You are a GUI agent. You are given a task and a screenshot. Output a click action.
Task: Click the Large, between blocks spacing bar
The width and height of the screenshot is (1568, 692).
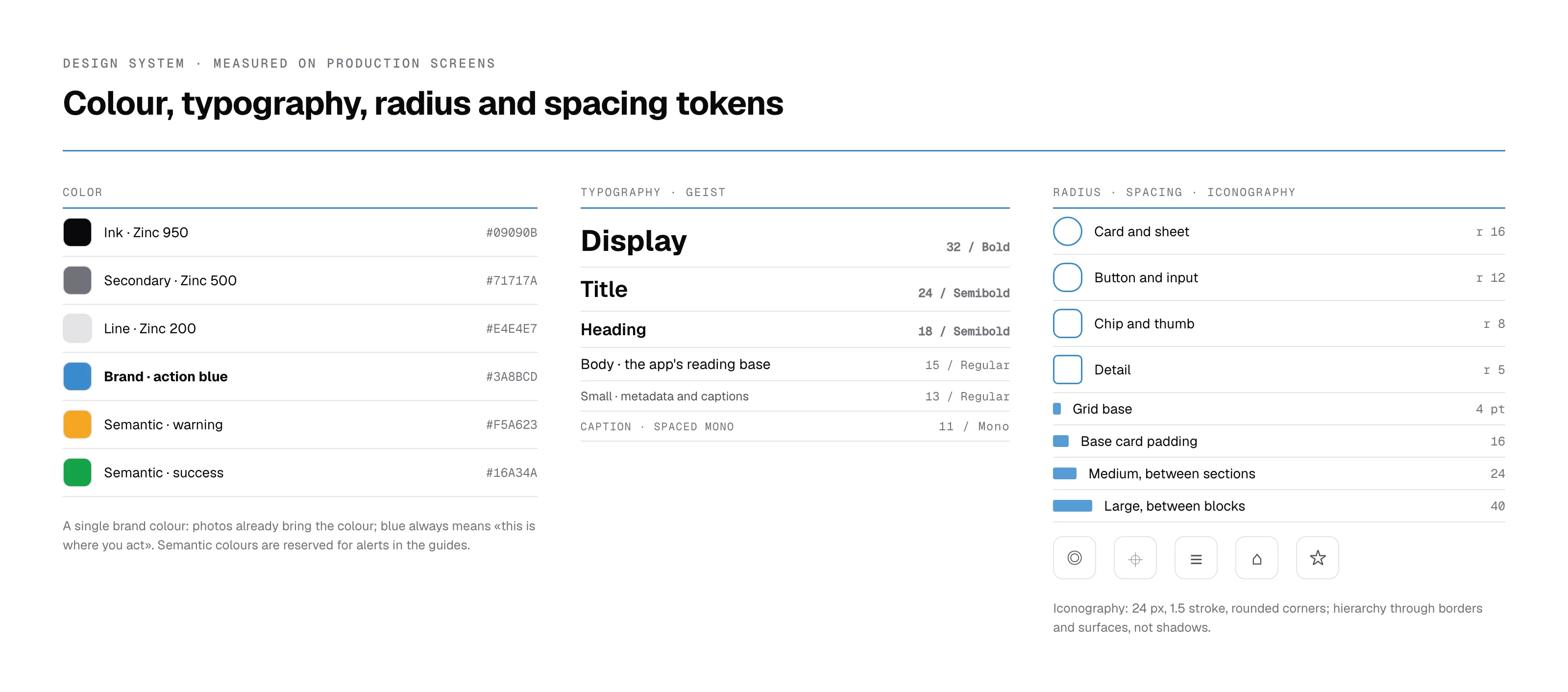pyautogui.click(x=1073, y=506)
